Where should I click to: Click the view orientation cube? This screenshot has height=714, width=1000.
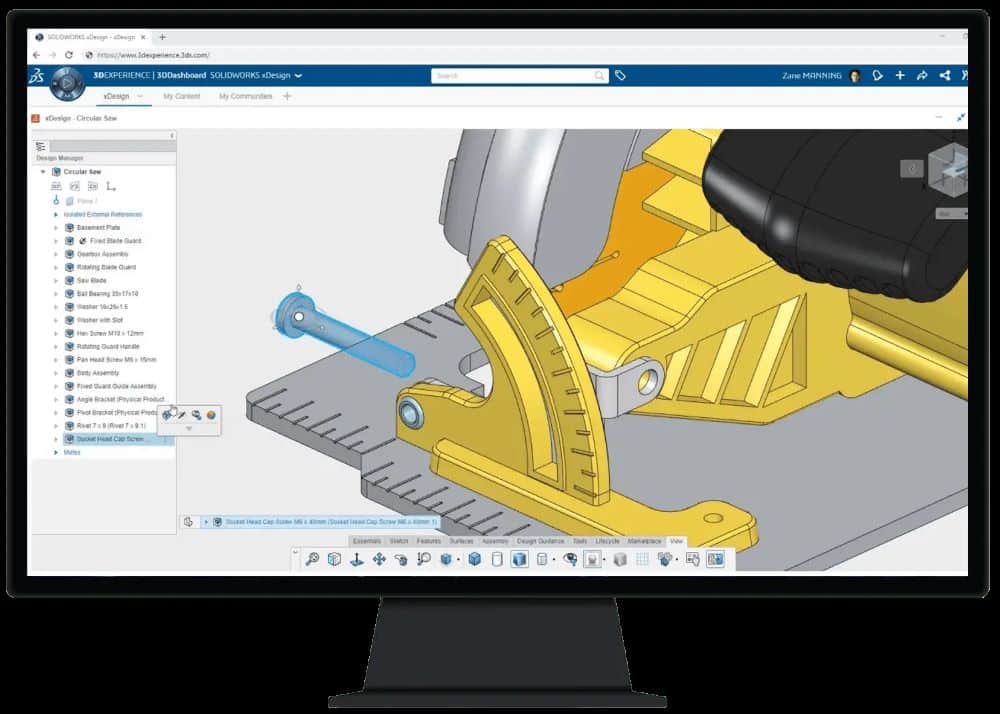tap(946, 167)
